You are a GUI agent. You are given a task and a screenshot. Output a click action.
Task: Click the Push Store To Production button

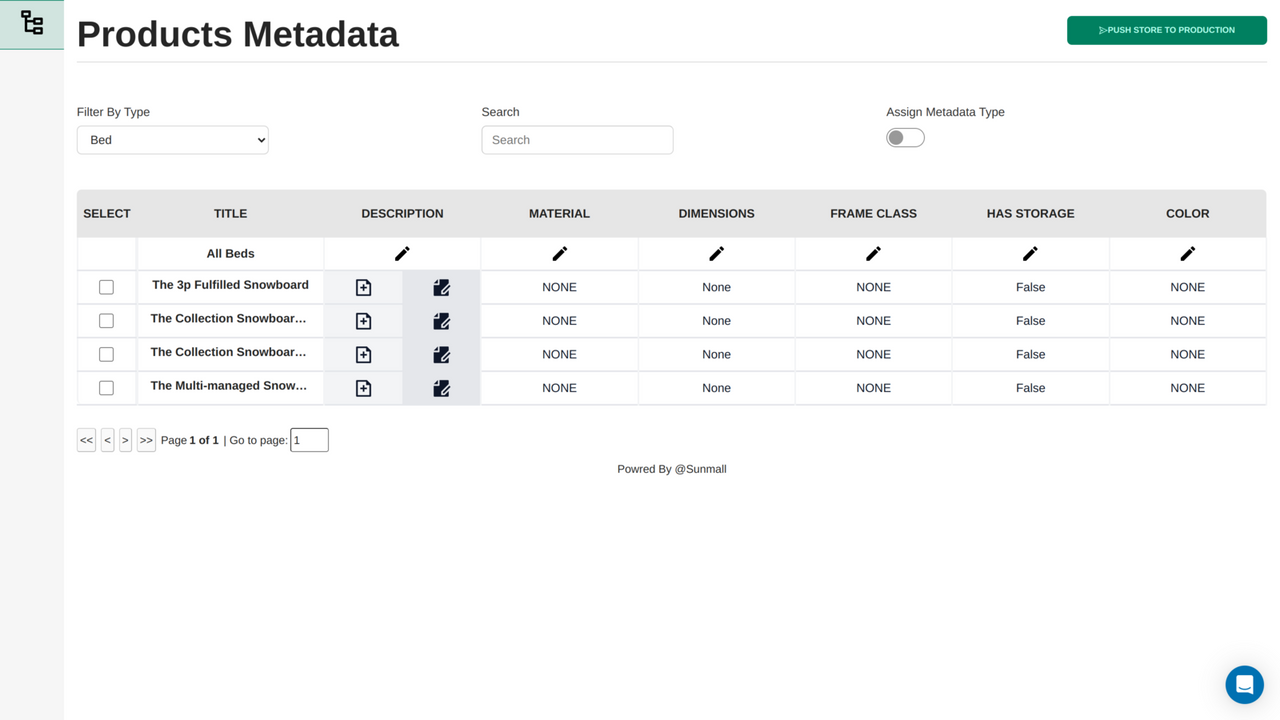[1166, 30]
